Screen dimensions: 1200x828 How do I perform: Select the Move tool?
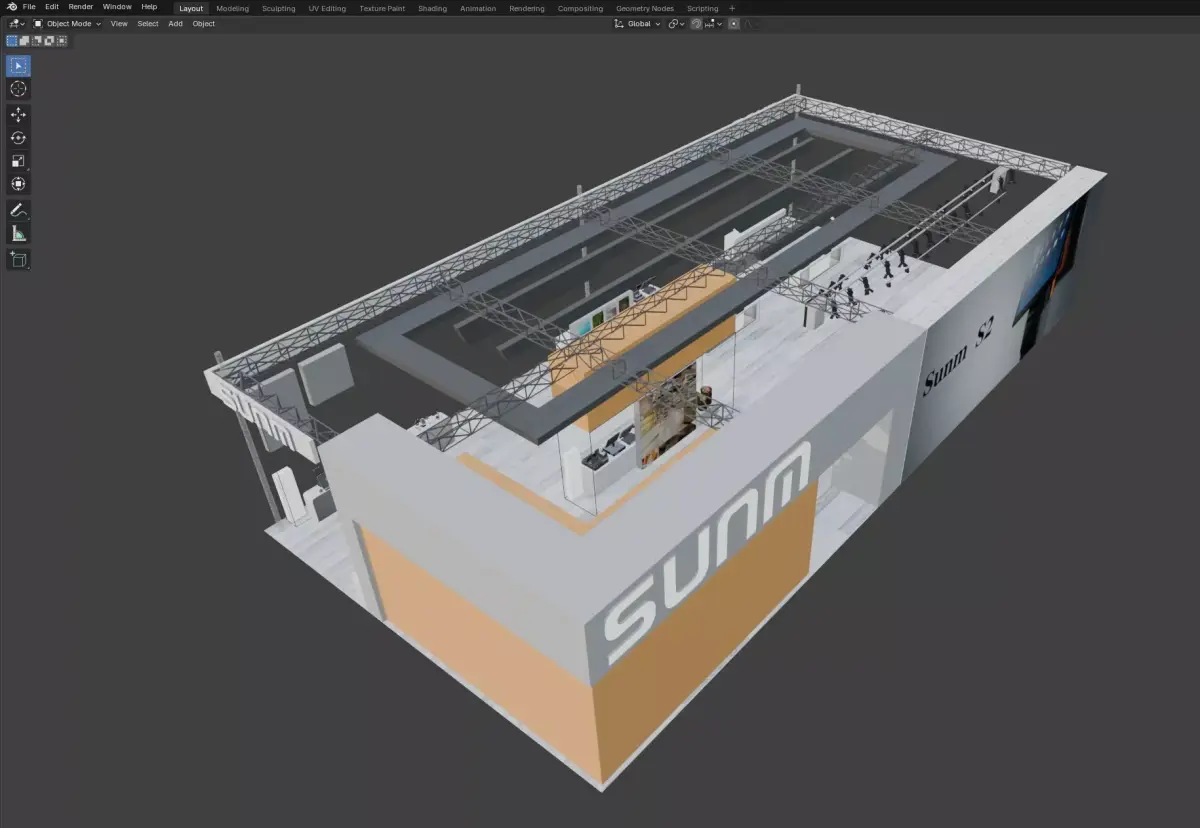click(x=18, y=115)
